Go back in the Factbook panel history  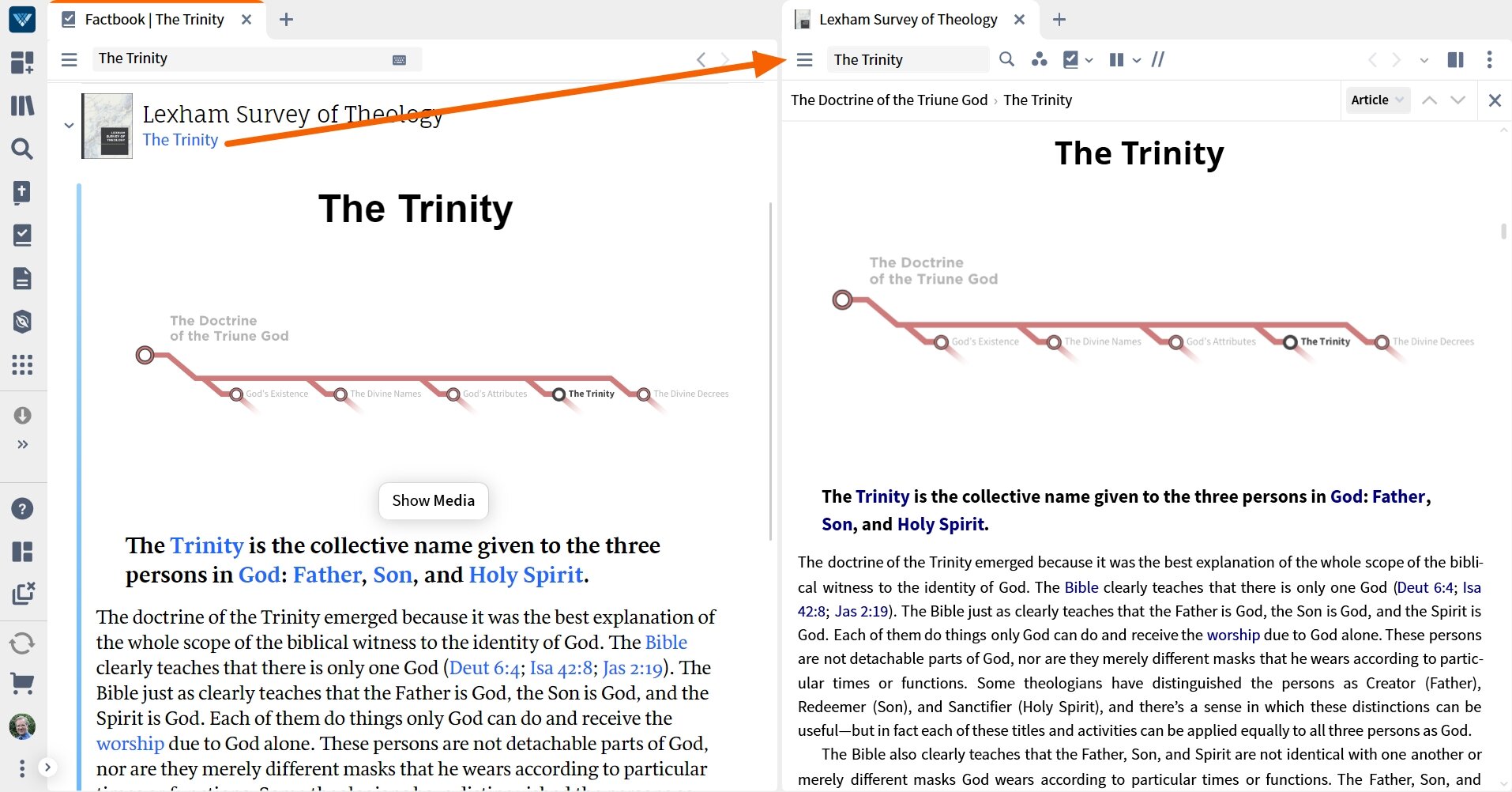(x=701, y=59)
